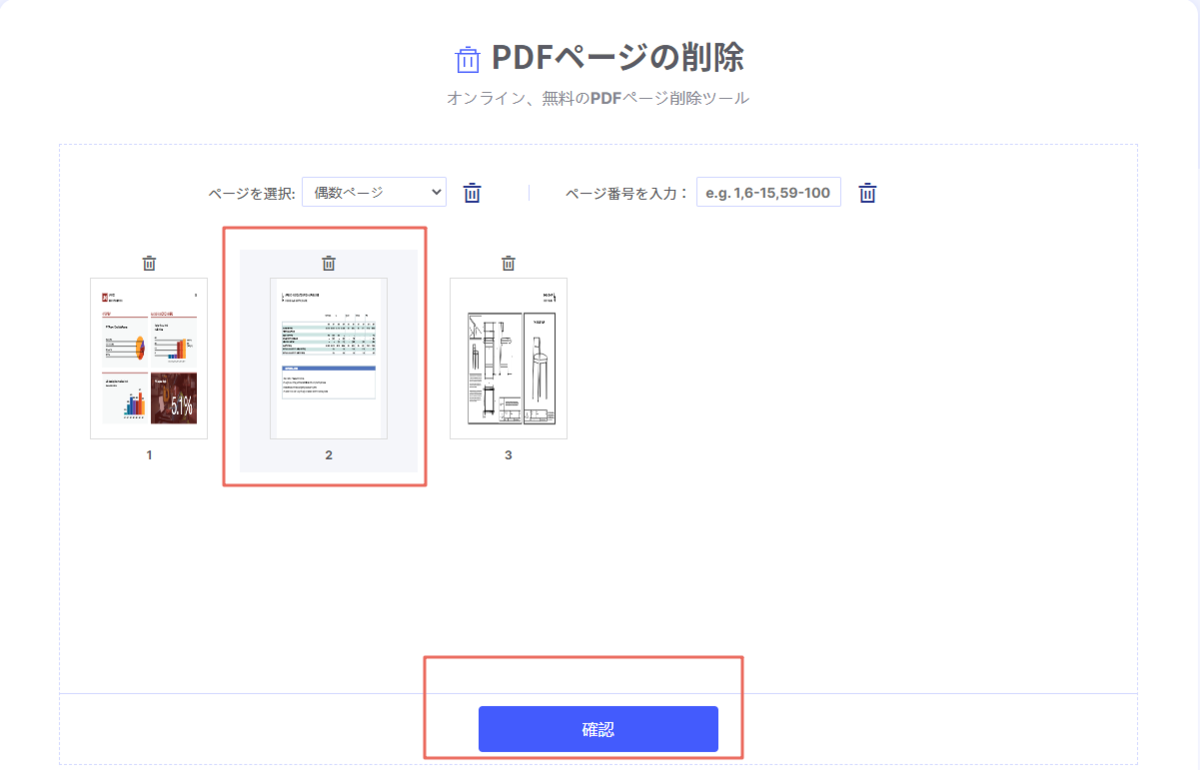
Task: Click the trash icon above the rightmost thumbnail
Action: 507,263
